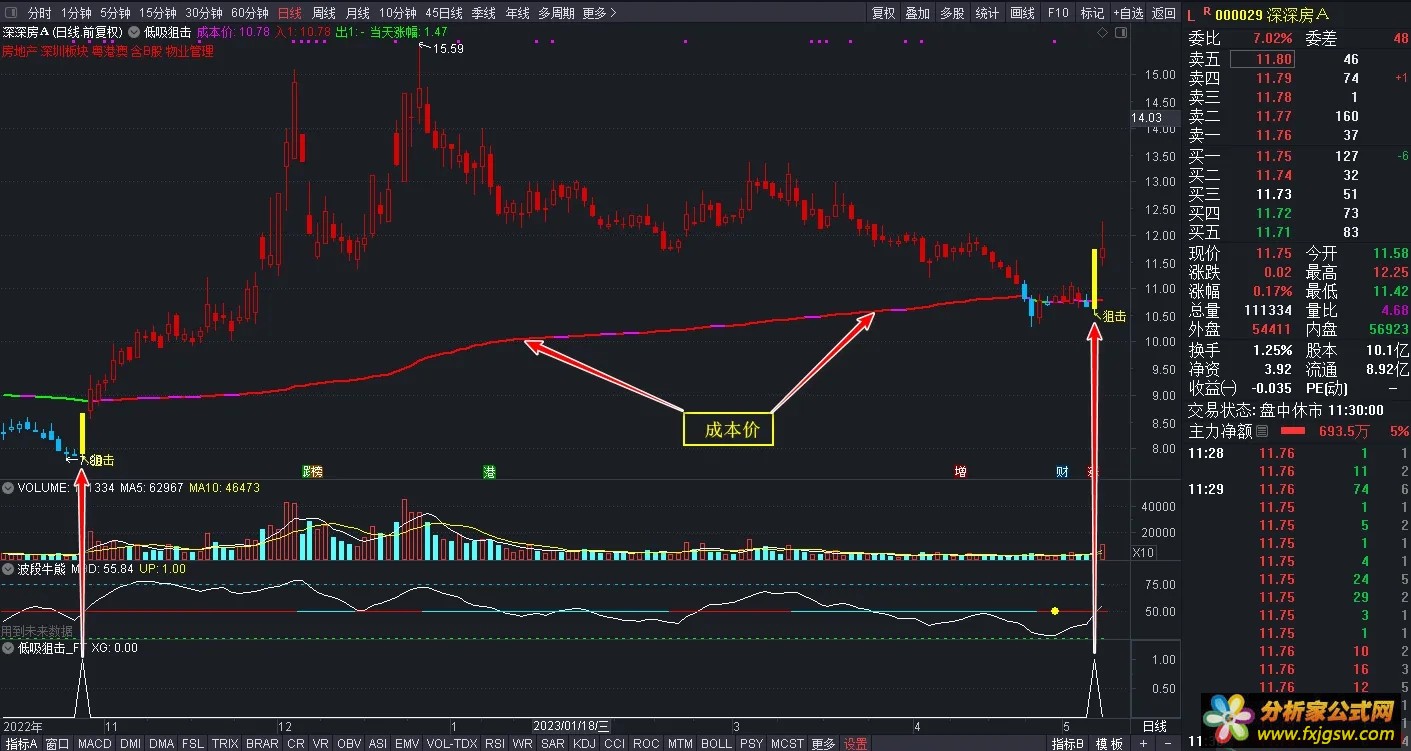1411x751 pixels.
Task: Switch to the 分时 period tab
Action: coord(39,13)
